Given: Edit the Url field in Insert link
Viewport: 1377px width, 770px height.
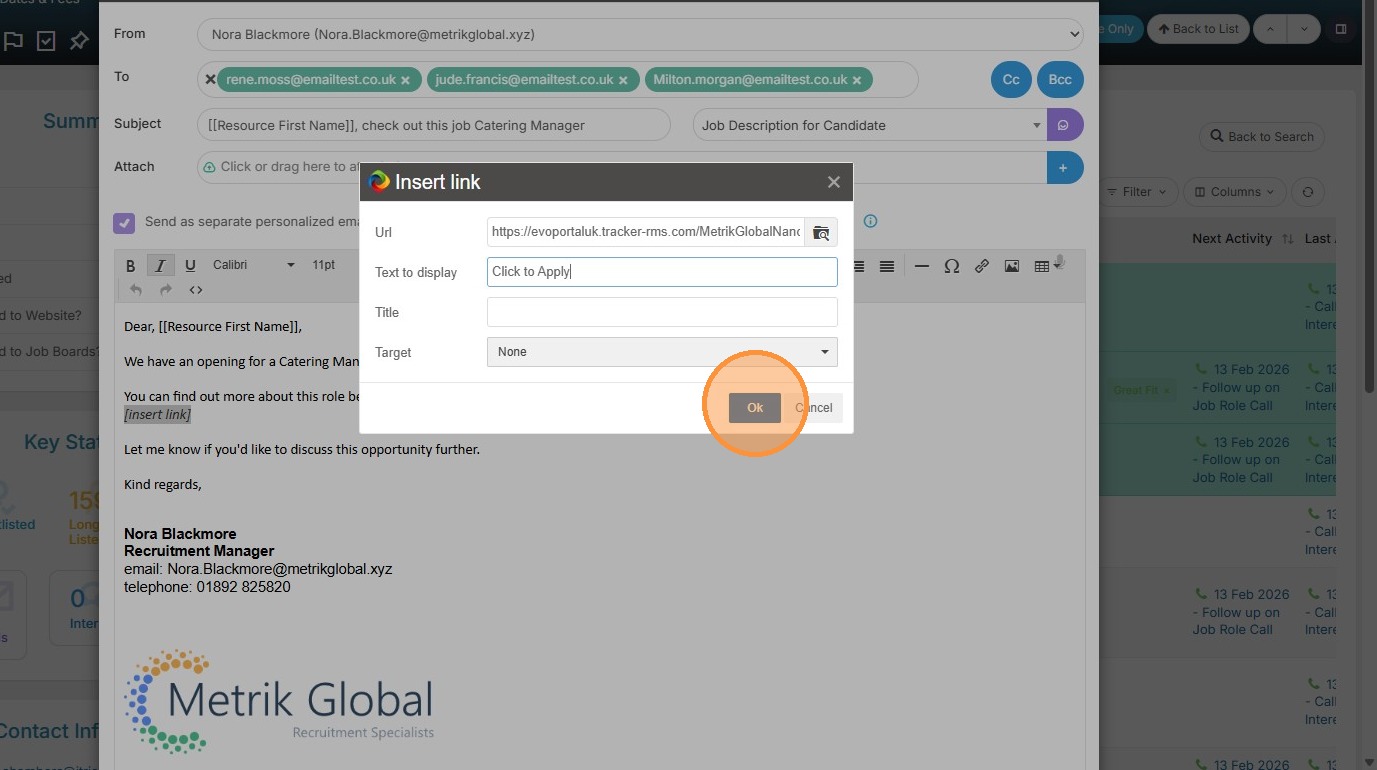Looking at the screenshot, I should point(646,232).
